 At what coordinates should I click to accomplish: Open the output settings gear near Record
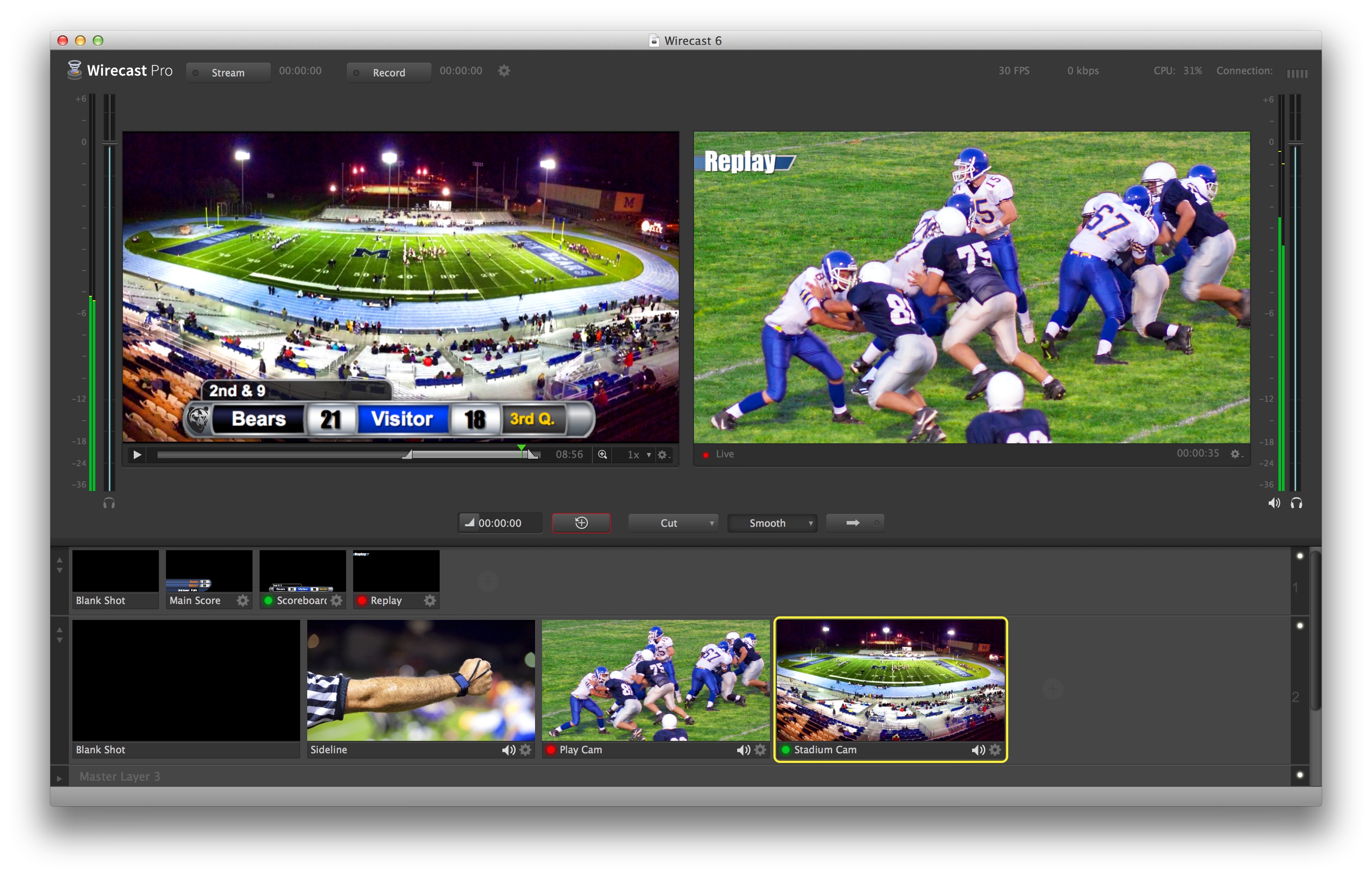(504, 71)
